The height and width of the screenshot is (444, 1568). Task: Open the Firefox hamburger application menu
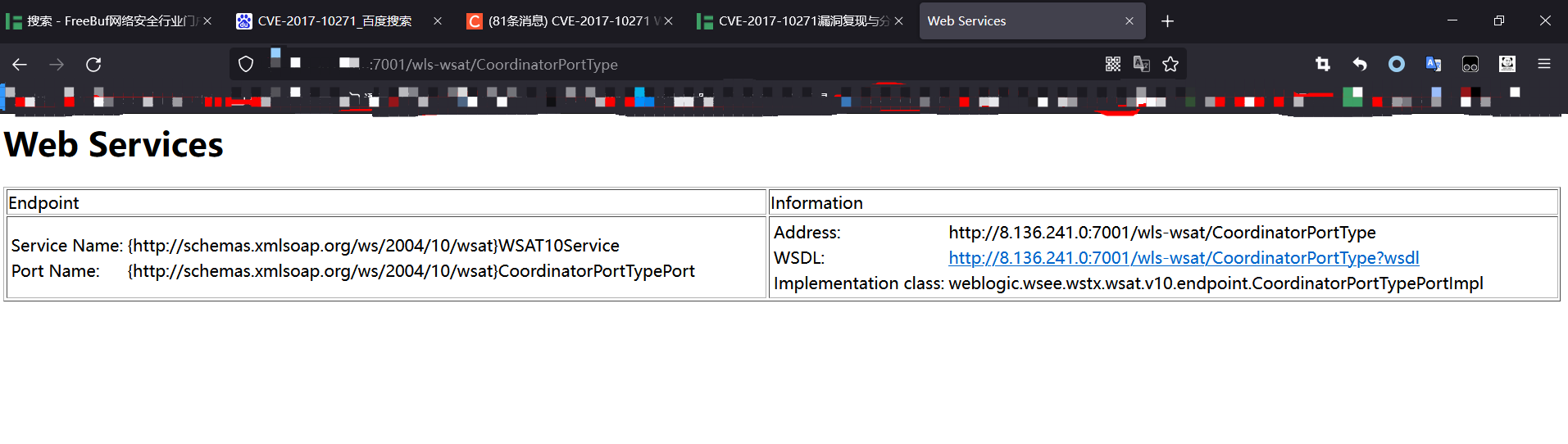coord(1544,64)
